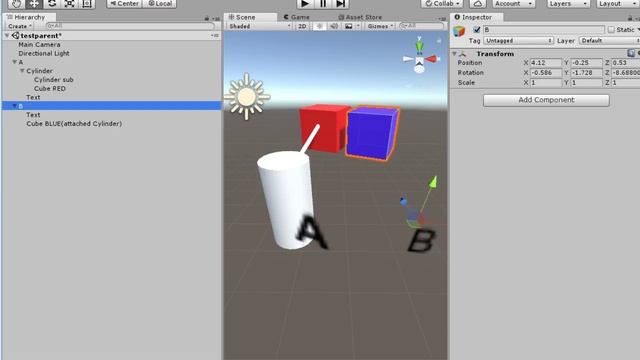Open the testparent scene options menu

click(x=215, y=36)
